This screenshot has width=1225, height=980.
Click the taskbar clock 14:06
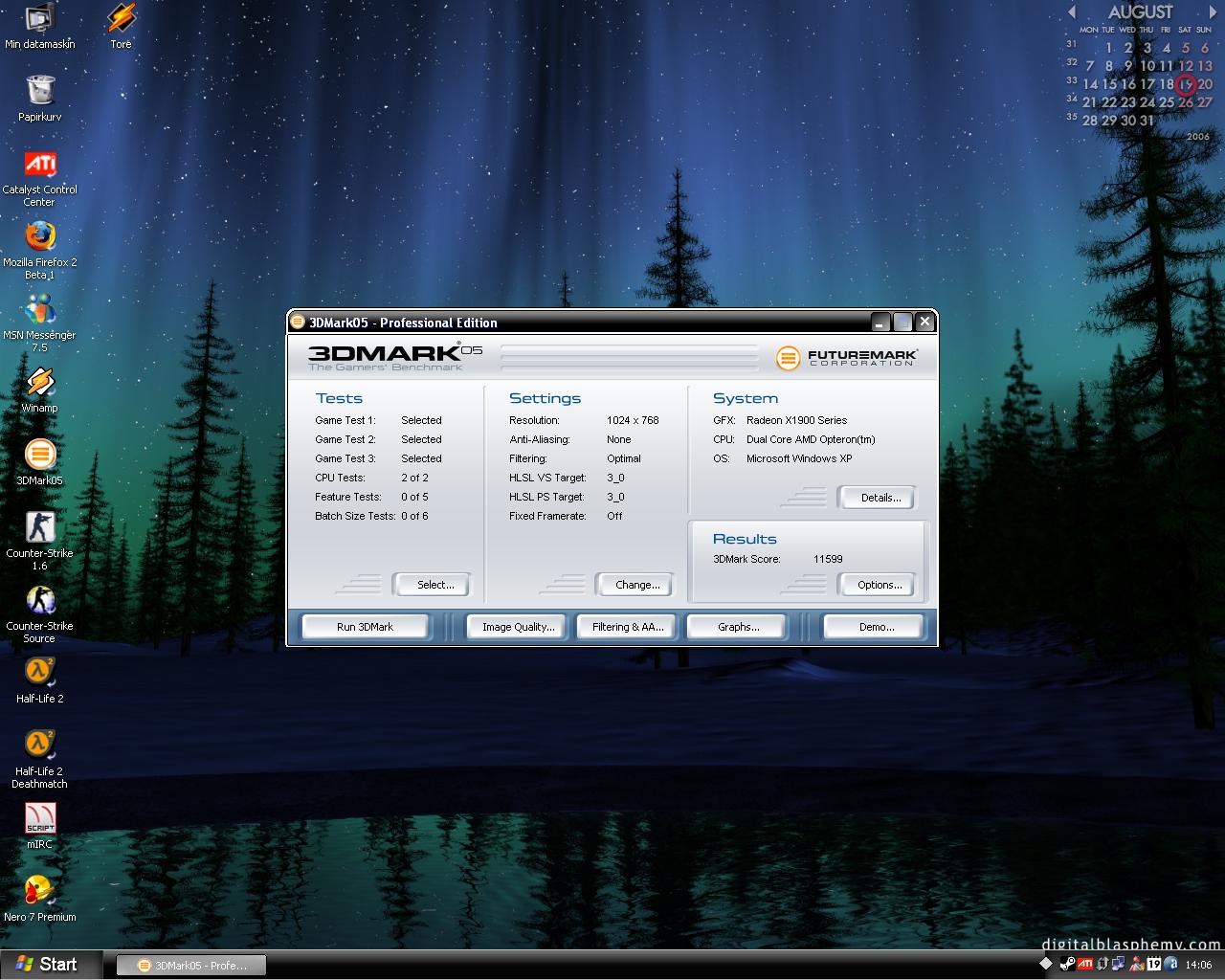click(x=1198, y=965)
